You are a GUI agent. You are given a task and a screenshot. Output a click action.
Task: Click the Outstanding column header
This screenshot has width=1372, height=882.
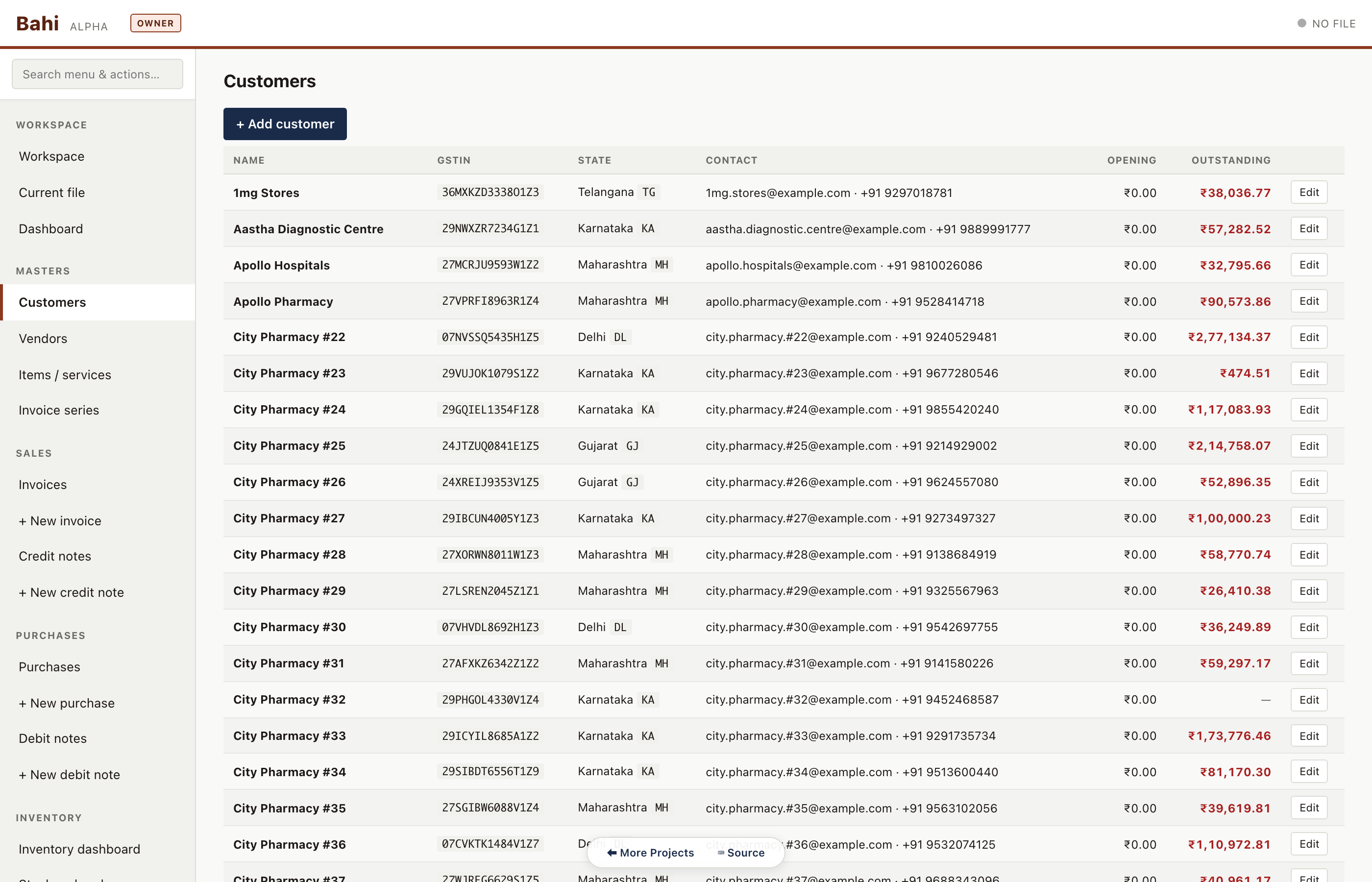coord(1230,160)
